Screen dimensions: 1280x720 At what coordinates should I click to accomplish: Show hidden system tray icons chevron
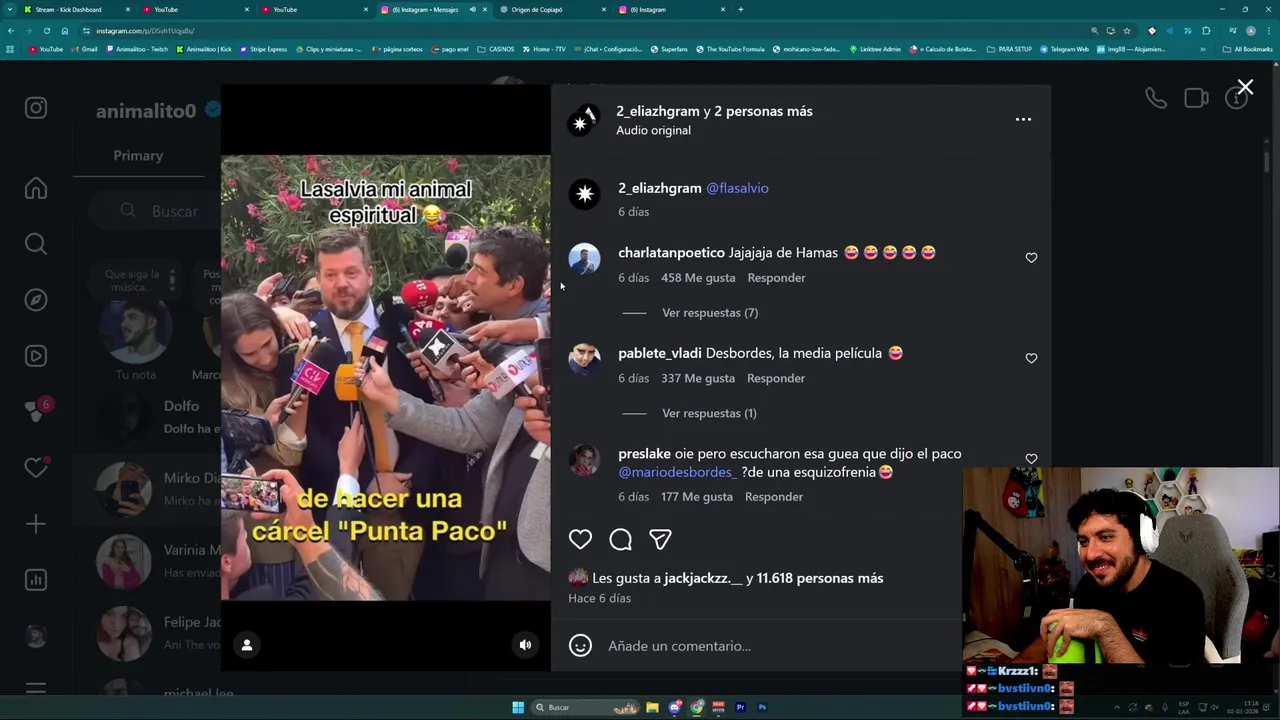[1118, 707]
